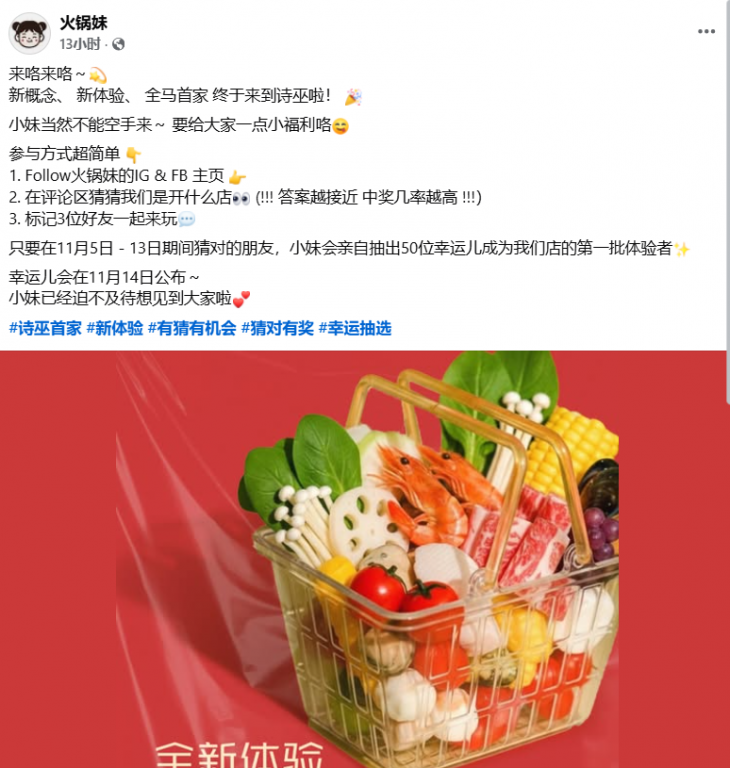Click the right page scrollbar
Screen dimensions: 730x768
(x=728, y=201)
